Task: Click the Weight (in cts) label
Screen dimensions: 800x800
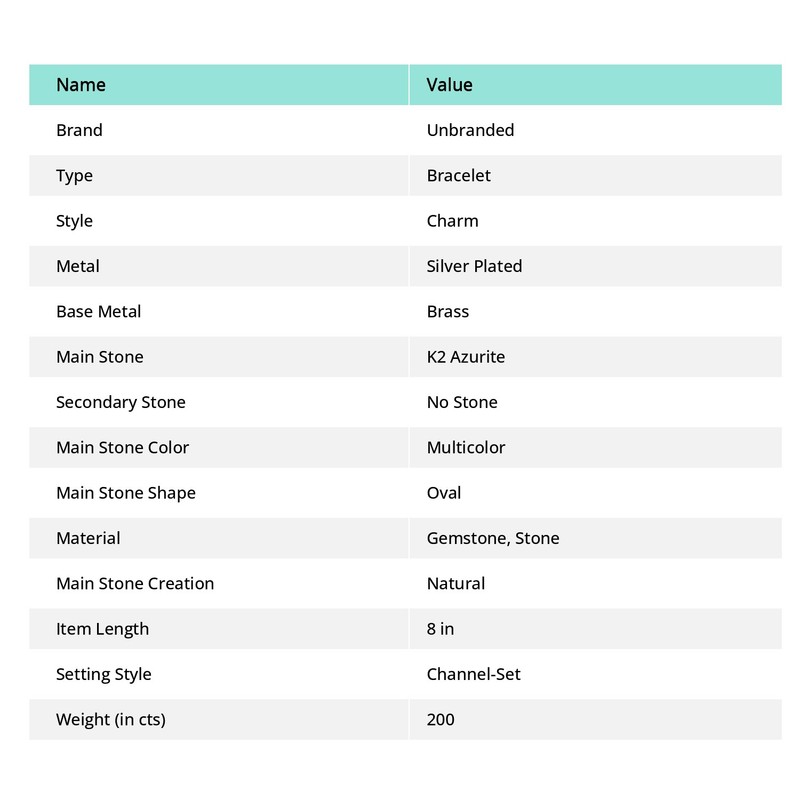Action: pos(111,720)
